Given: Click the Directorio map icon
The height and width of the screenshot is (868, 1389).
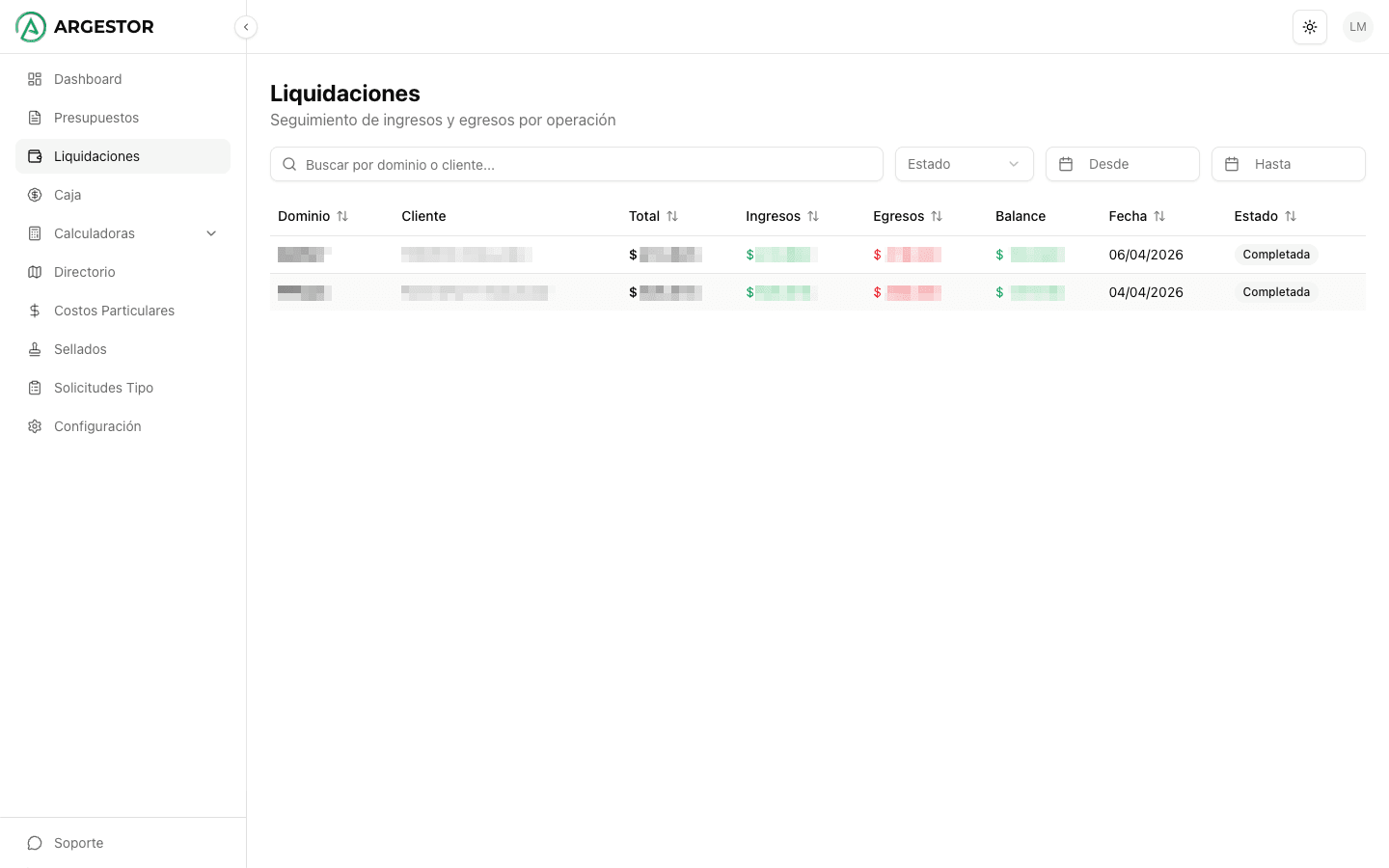Looking at the screenshot, I should 35,272.
